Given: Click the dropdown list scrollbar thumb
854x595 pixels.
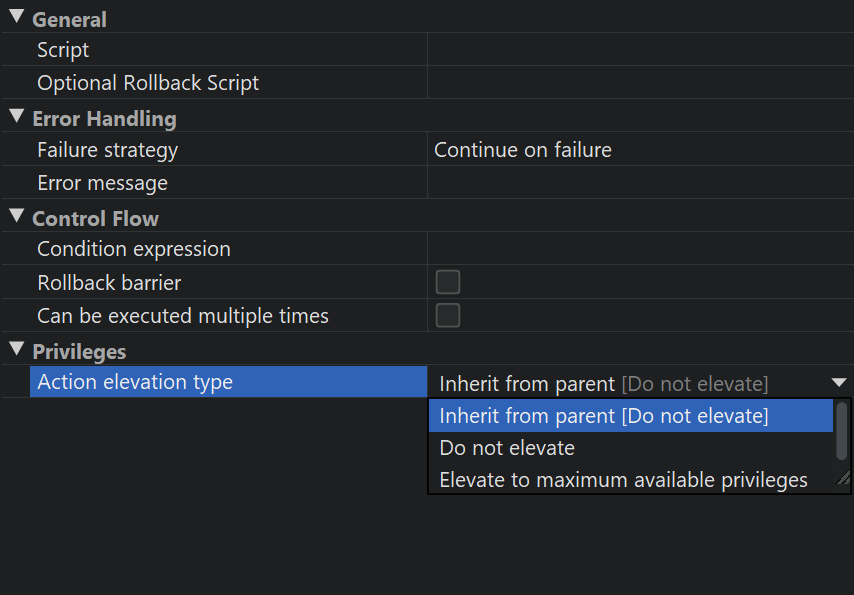Looking at the screenshot, I should tap(842, 430).
